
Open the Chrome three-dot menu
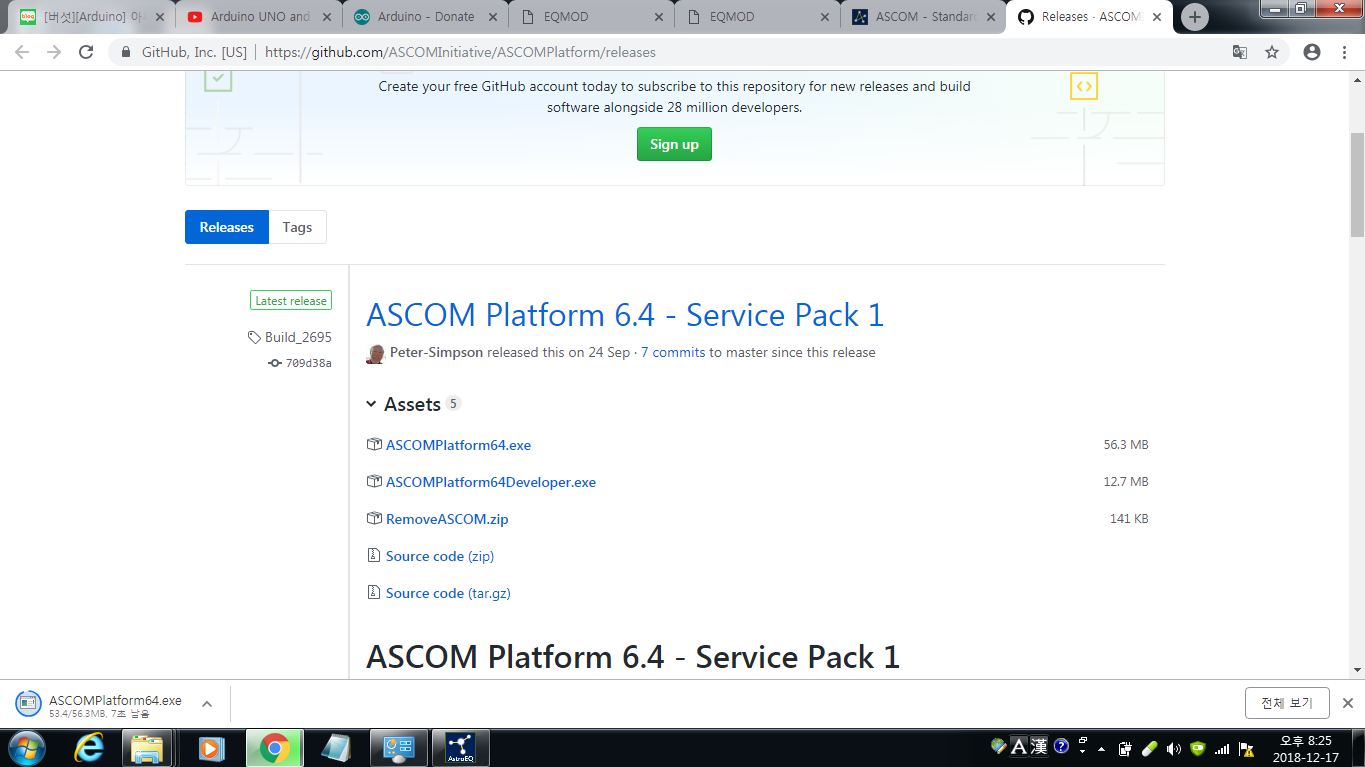point(1344,52)
